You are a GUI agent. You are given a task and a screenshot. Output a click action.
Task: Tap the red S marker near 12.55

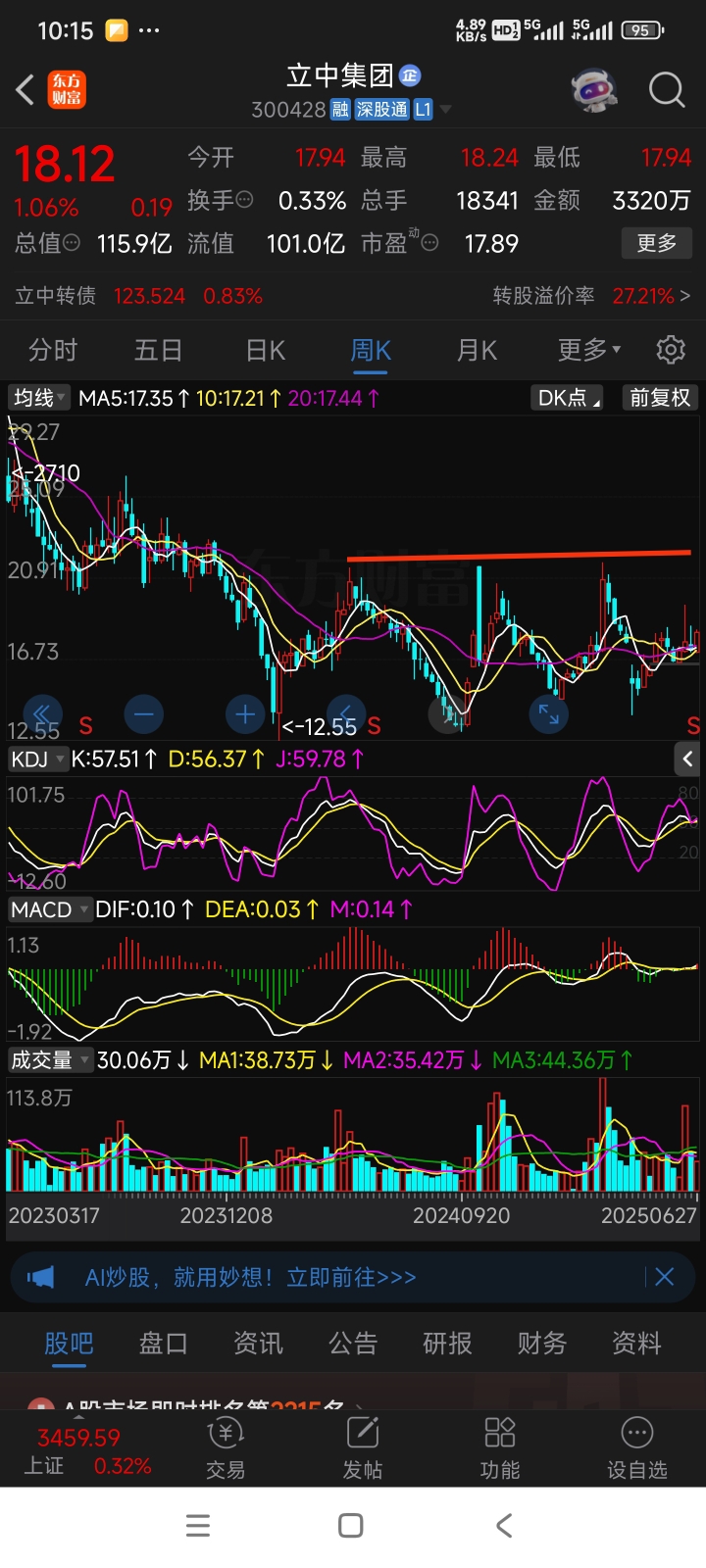(x=374, y=726)
